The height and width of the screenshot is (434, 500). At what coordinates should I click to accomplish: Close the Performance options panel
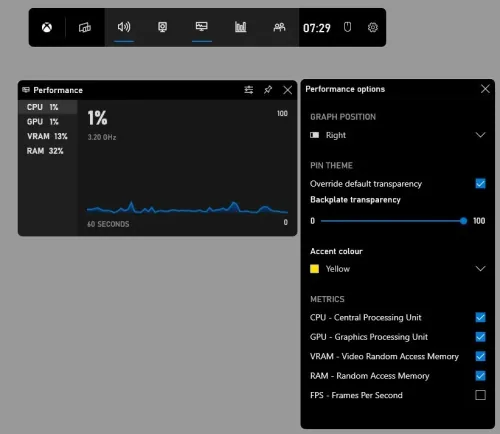485,89
